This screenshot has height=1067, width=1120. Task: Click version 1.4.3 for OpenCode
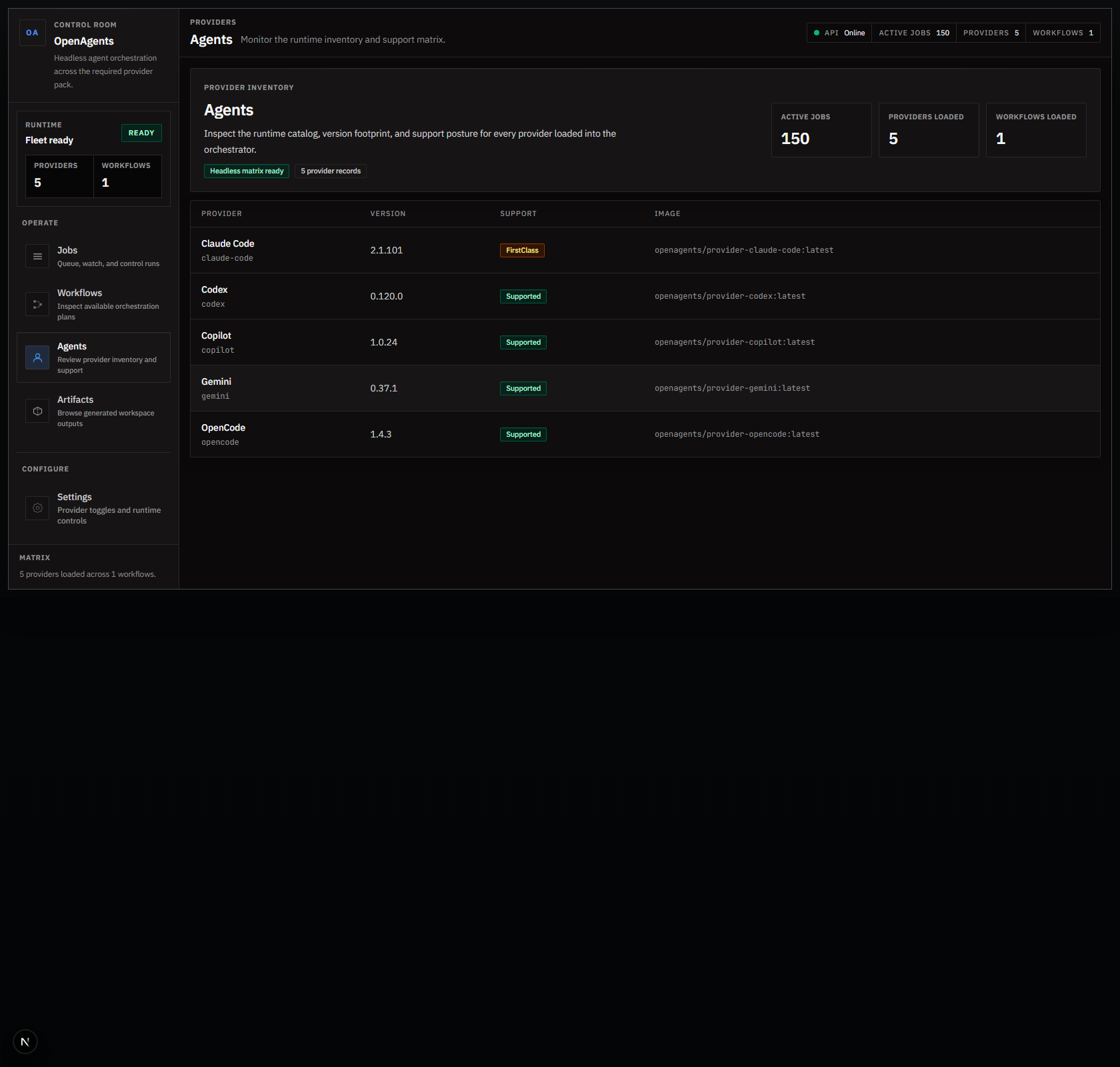[x=381, y=434]
